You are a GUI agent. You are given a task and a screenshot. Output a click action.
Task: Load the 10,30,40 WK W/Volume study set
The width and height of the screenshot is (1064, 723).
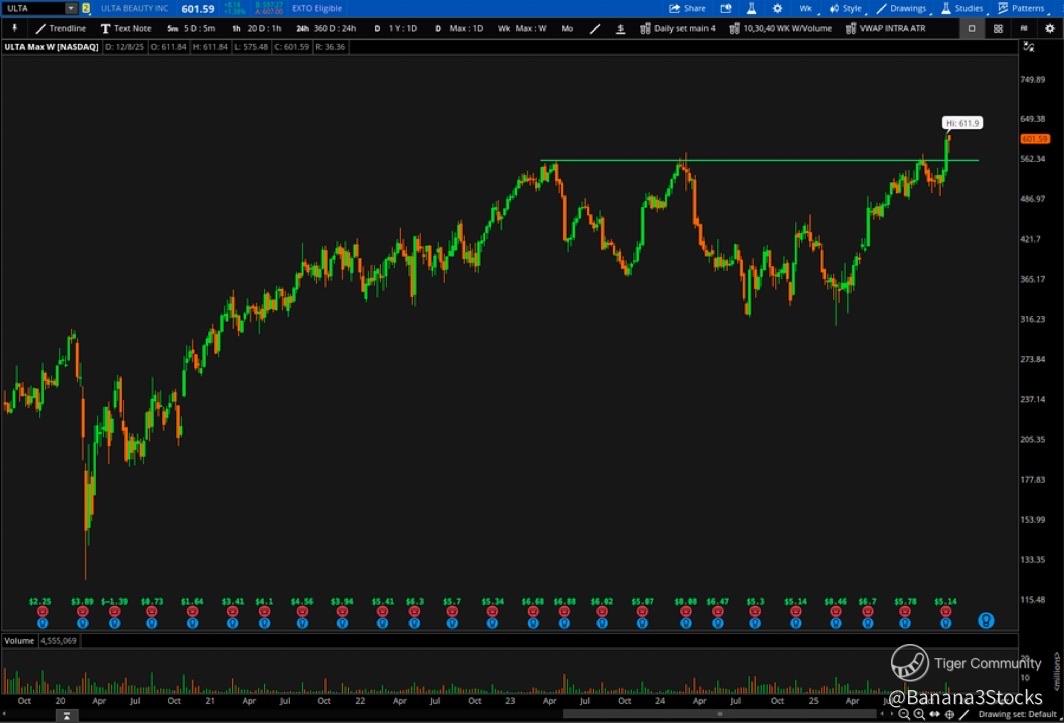(780, 29)
